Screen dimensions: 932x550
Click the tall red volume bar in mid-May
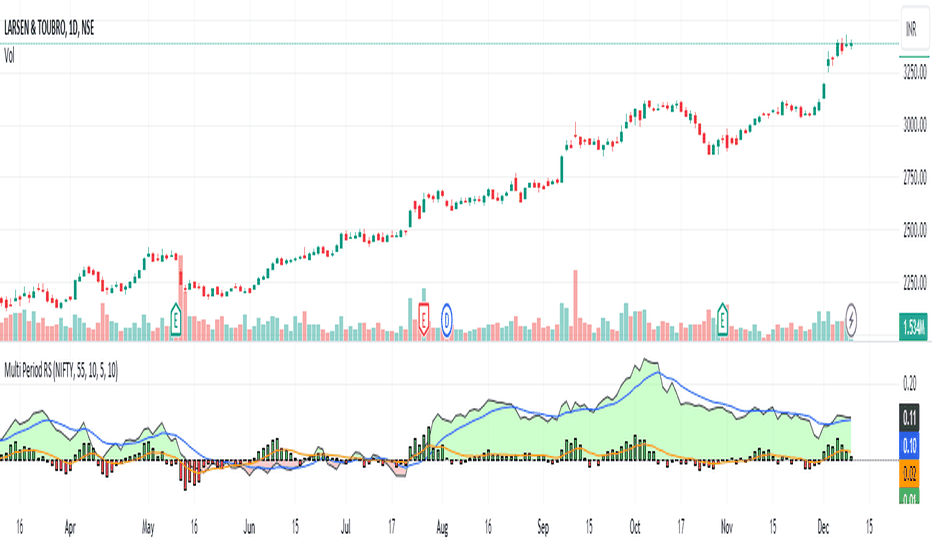tap(181, 297)
